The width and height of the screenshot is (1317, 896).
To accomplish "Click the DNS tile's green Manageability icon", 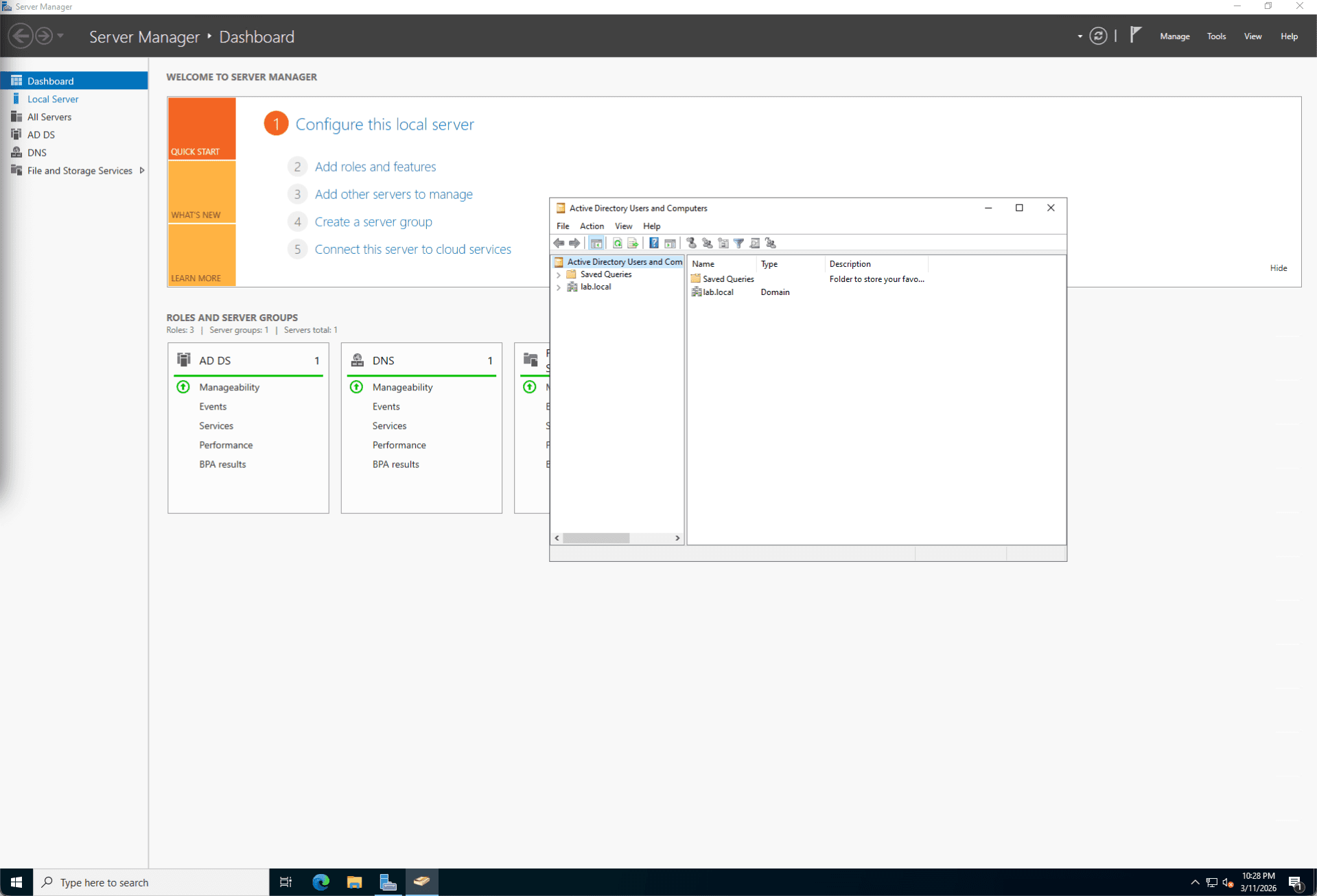I will point(356,387).
